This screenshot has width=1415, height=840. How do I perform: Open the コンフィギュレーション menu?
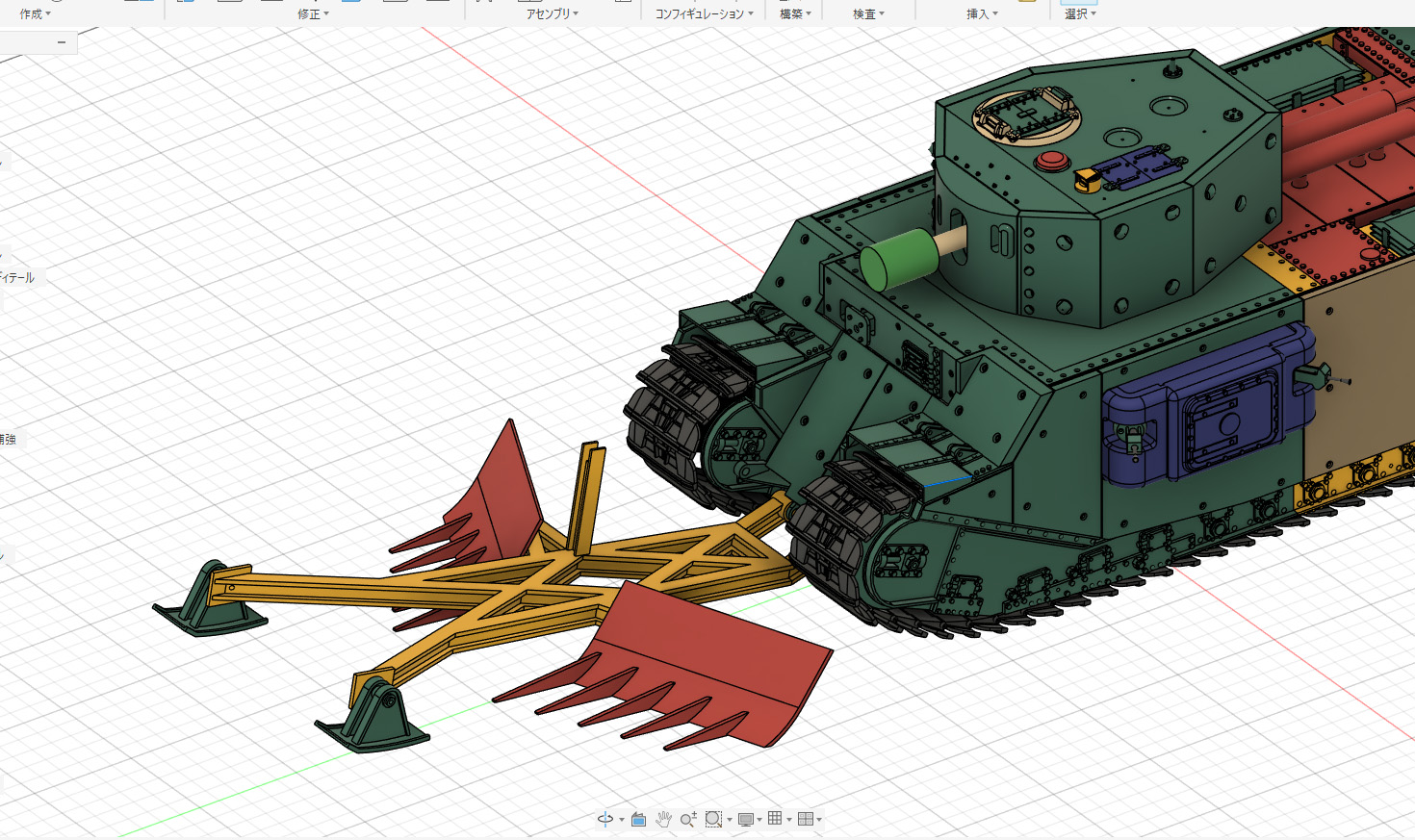click(x=704, y=13)
